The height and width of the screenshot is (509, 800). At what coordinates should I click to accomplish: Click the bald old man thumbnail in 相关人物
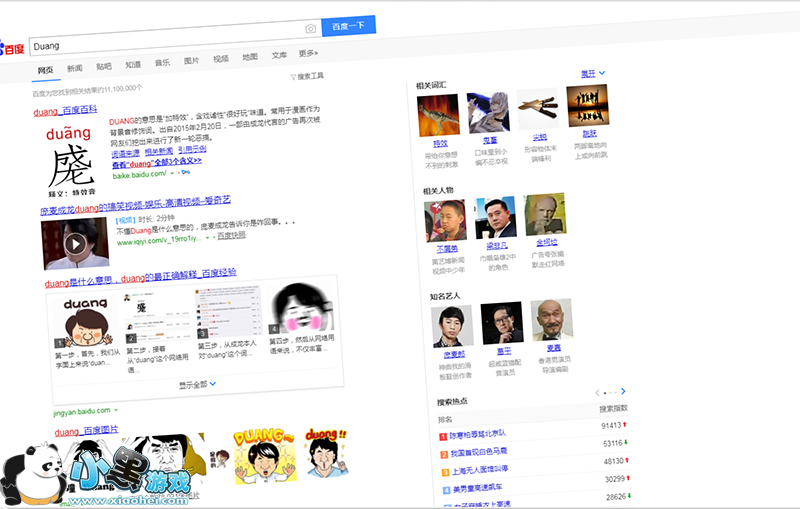545,214
